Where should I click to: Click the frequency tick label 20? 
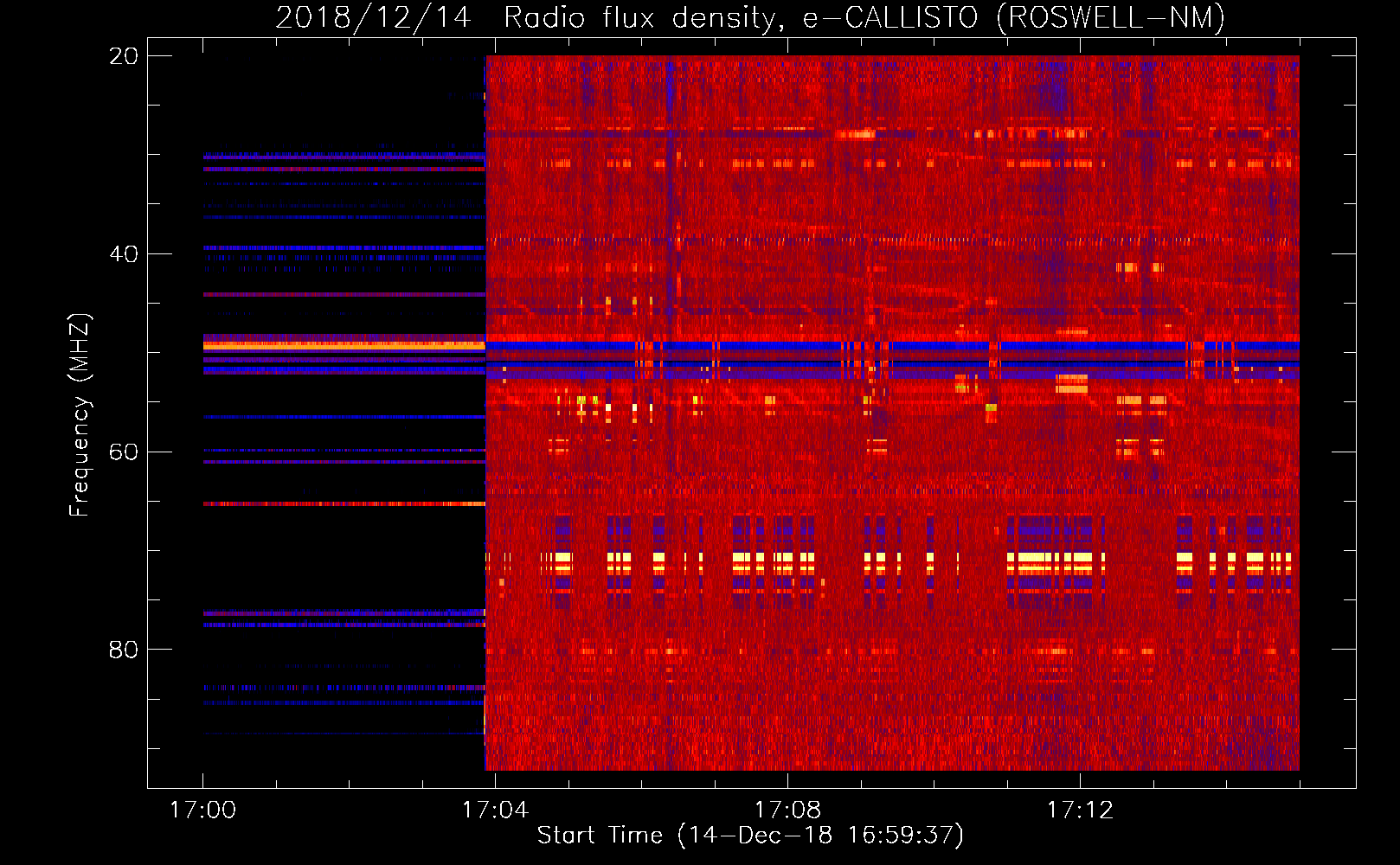coord(124,56)
